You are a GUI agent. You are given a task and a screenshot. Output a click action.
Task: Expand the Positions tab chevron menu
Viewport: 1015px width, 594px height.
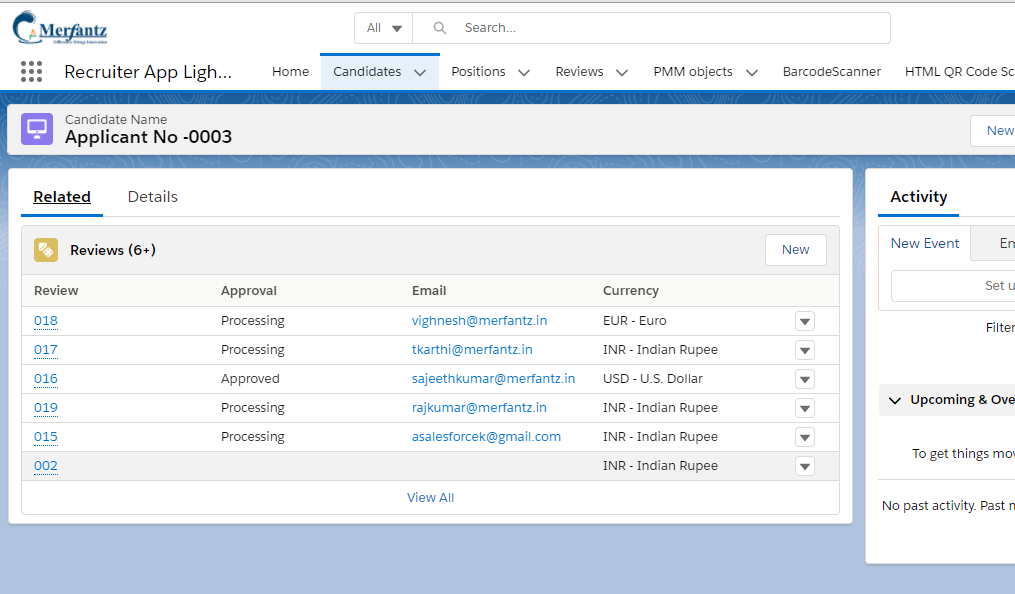pyautogui.click(x=524, y=72)
